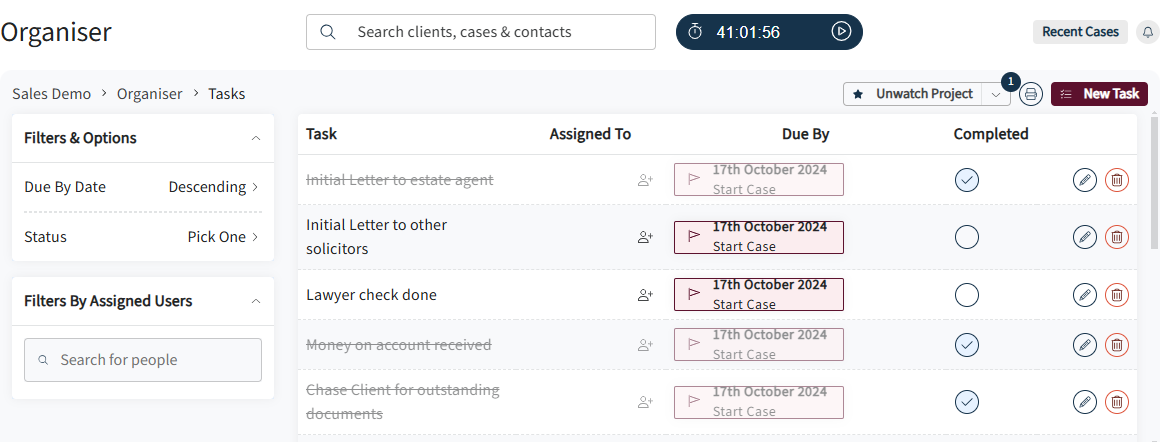Start the timer with the play icon

(841, 31)
